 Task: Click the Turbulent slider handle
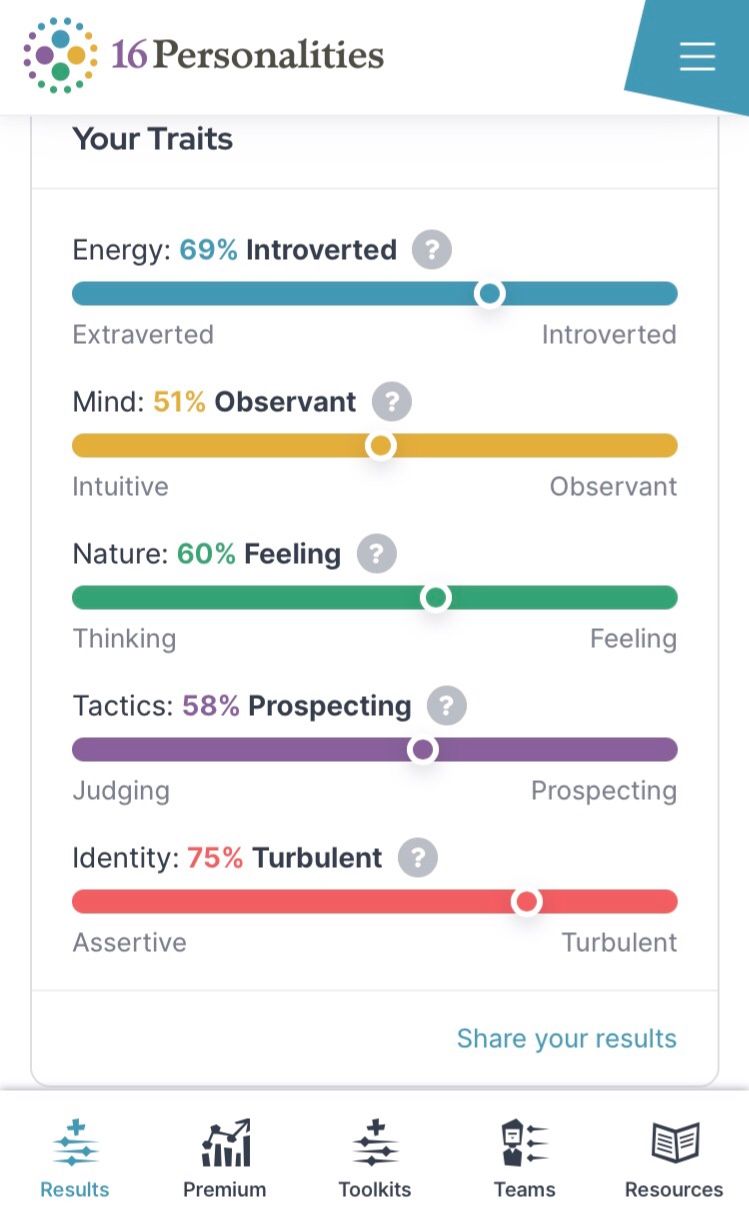click(527, 901)
